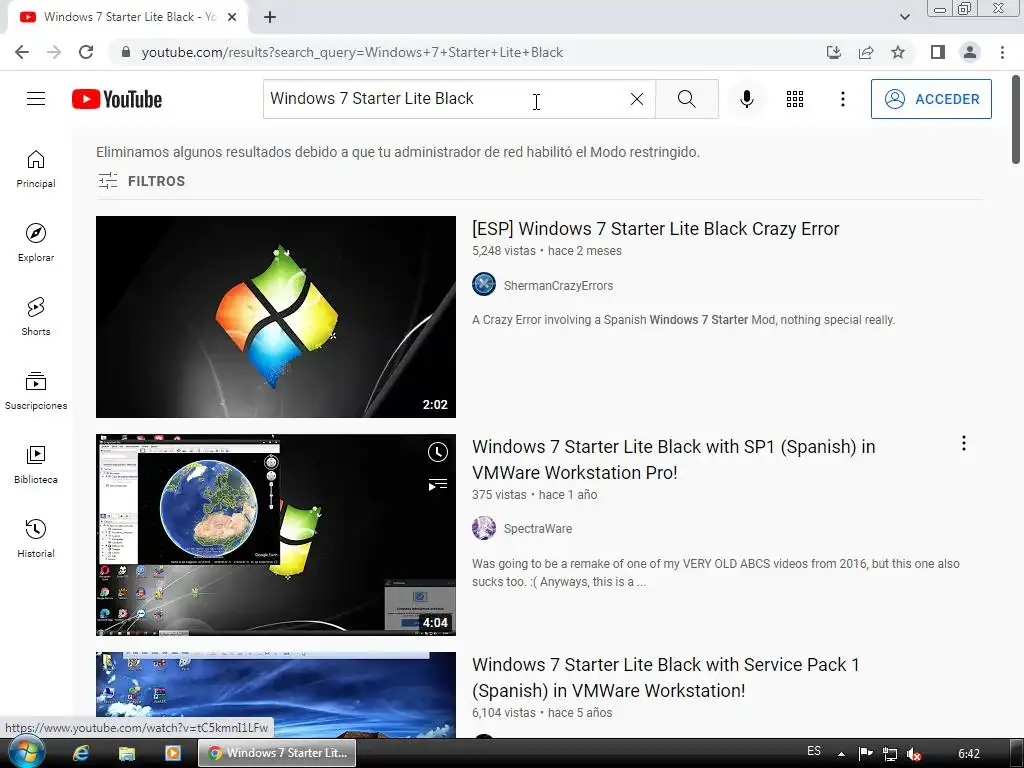Viewport: 1024px width, 768px height.
Task: Reload the page
Action: pyautogui.click(x=86, y=52)
